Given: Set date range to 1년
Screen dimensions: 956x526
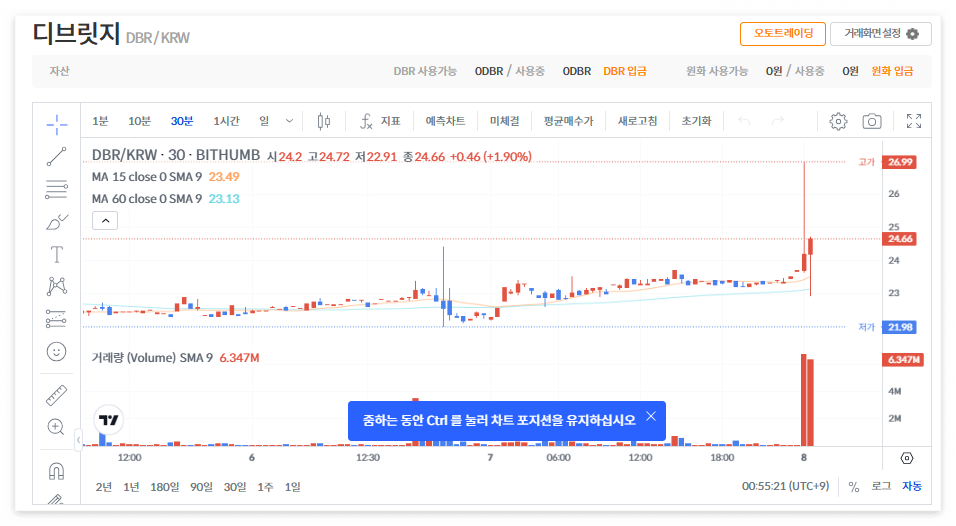Looking at the screenshot, I should 131,487.
